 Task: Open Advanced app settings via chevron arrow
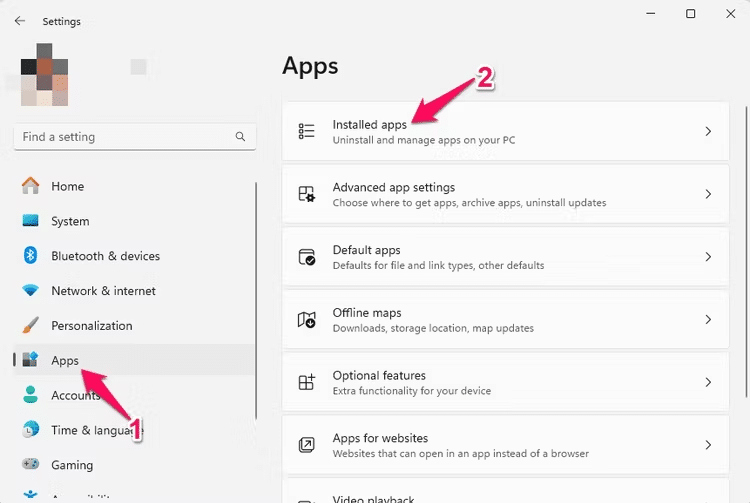tap(708, 194)
